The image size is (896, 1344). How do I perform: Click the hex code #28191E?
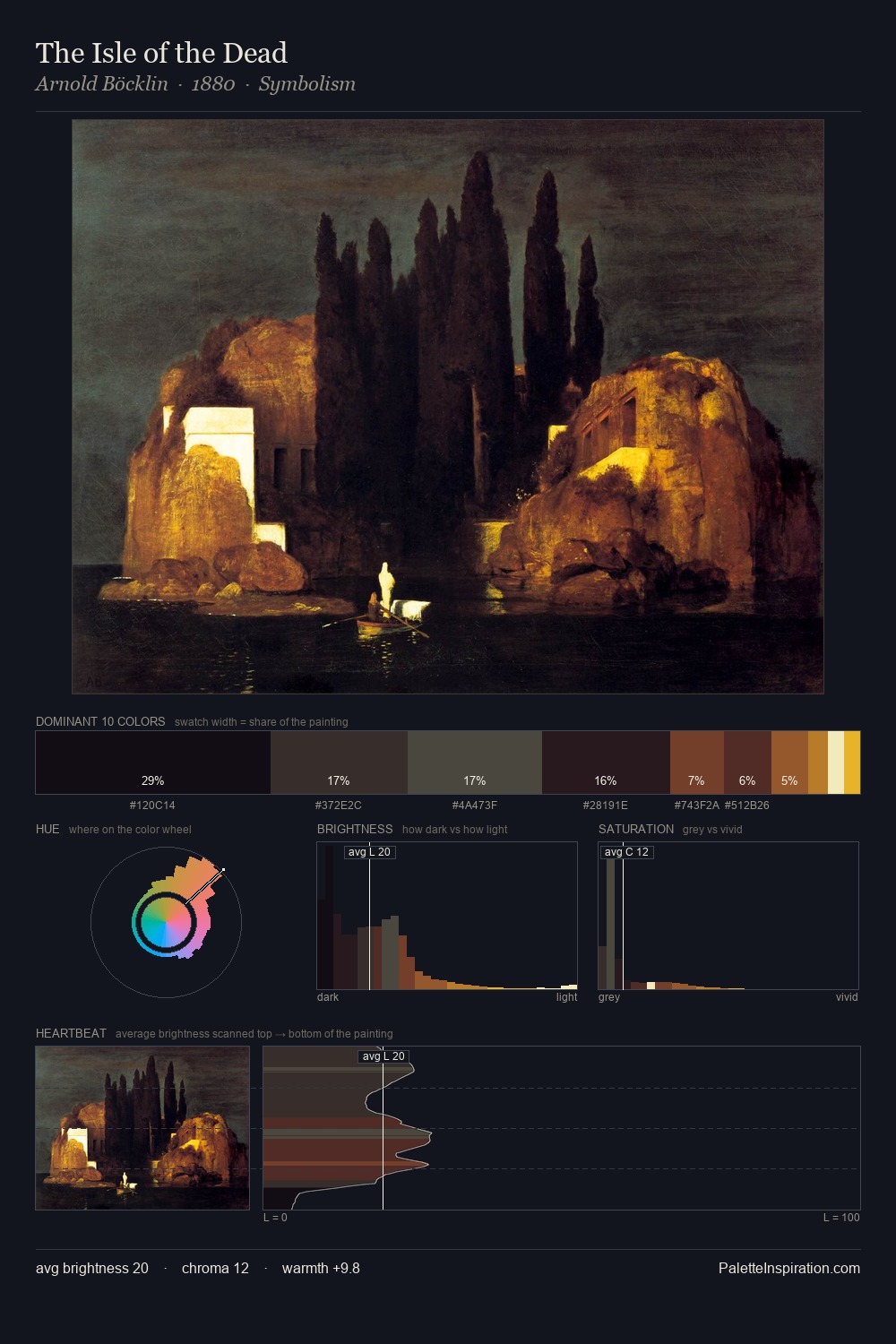pyautogui.click(x=606, y=806)
